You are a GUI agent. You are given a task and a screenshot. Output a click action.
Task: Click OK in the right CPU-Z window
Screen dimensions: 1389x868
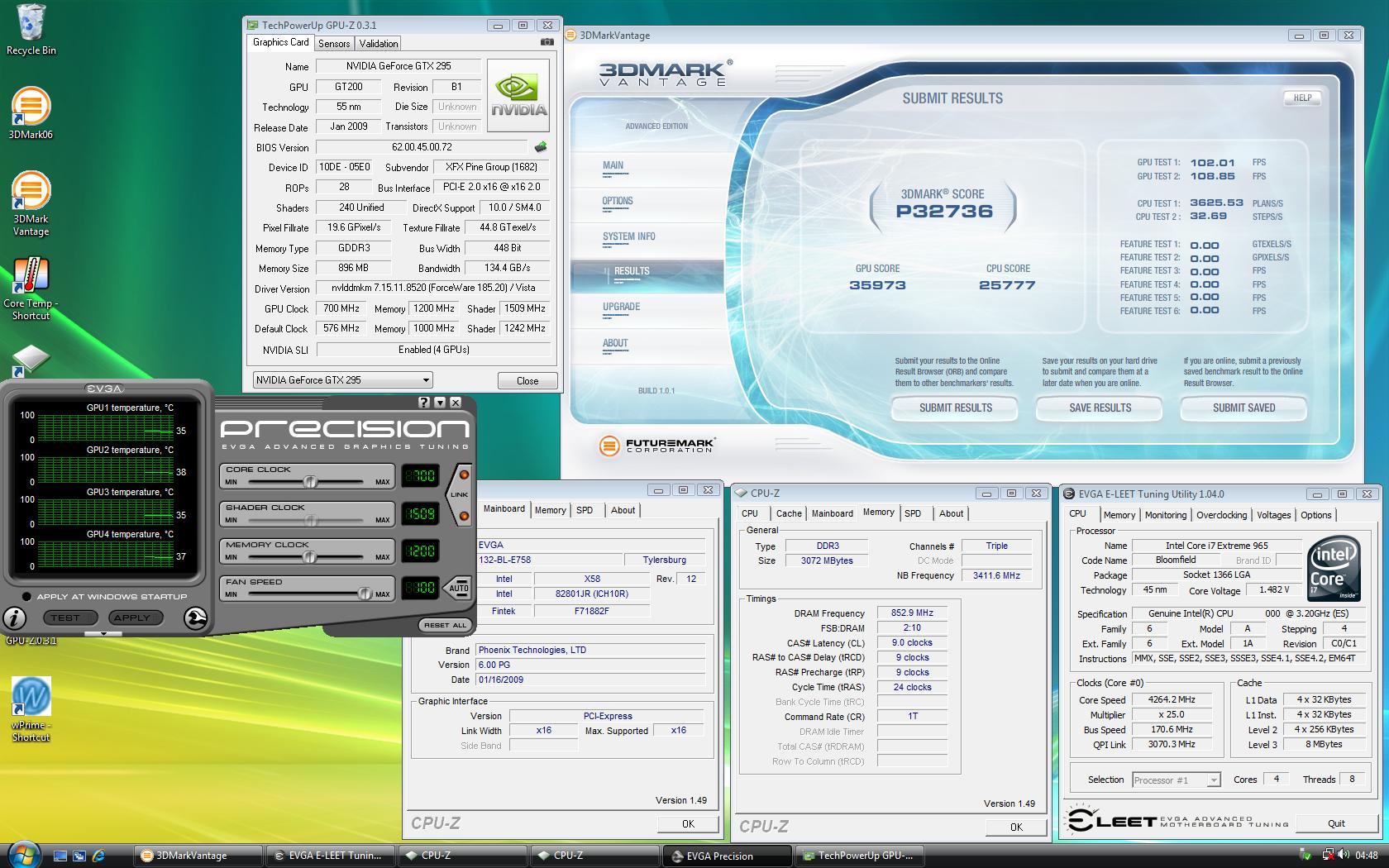pos(1016,827)
